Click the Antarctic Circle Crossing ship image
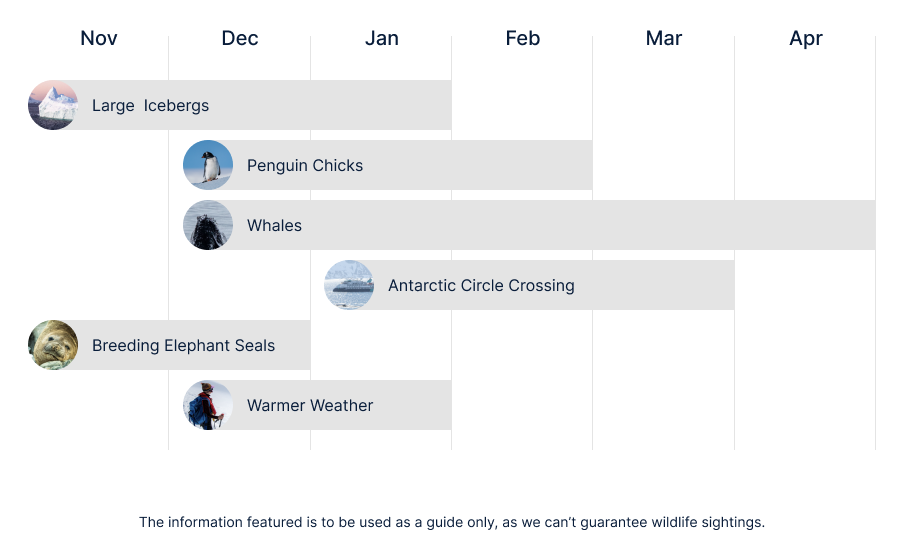Viewport: 906px width, 559px height. pos(349,285)
